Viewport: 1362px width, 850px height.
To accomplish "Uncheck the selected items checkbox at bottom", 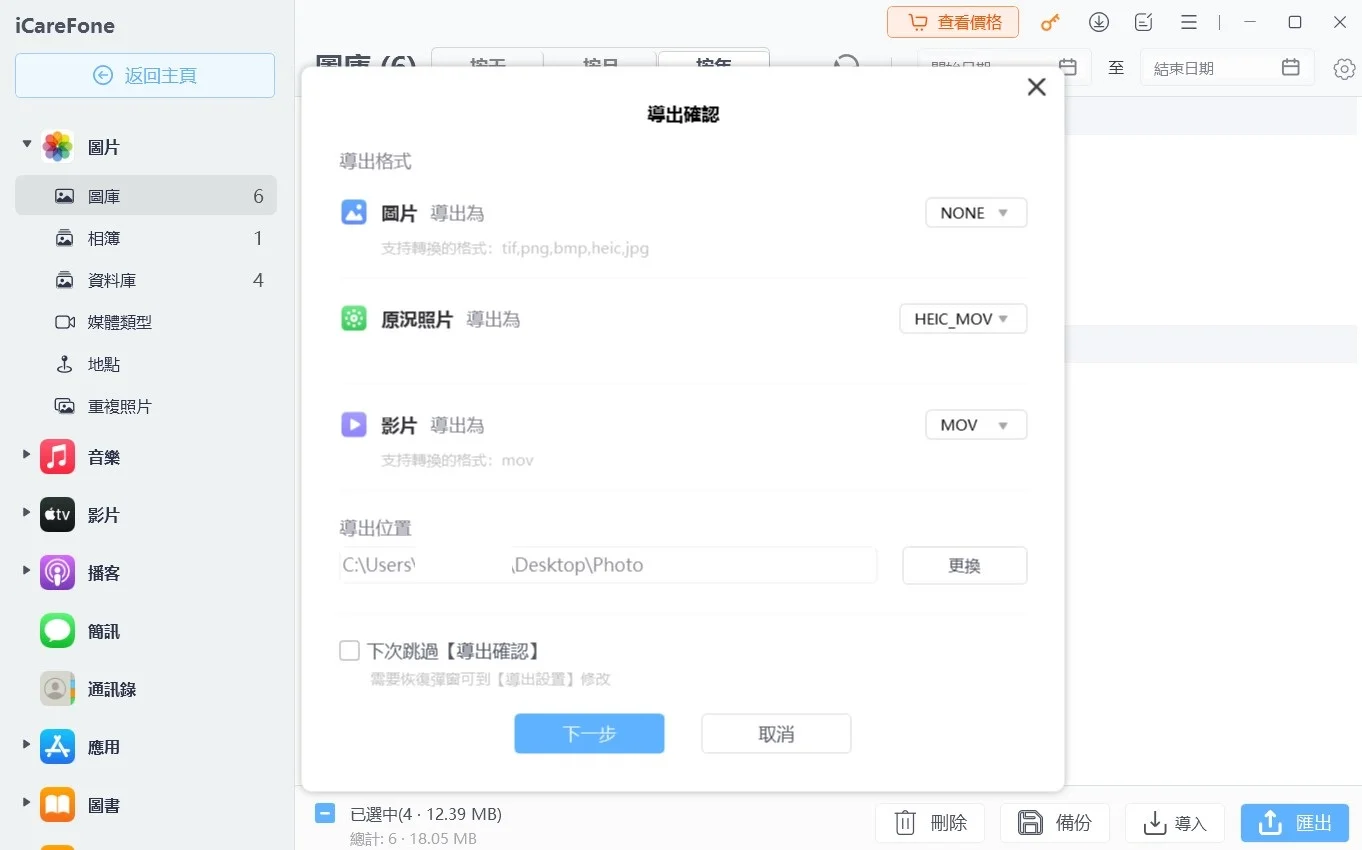I will (x=324, y=813).
